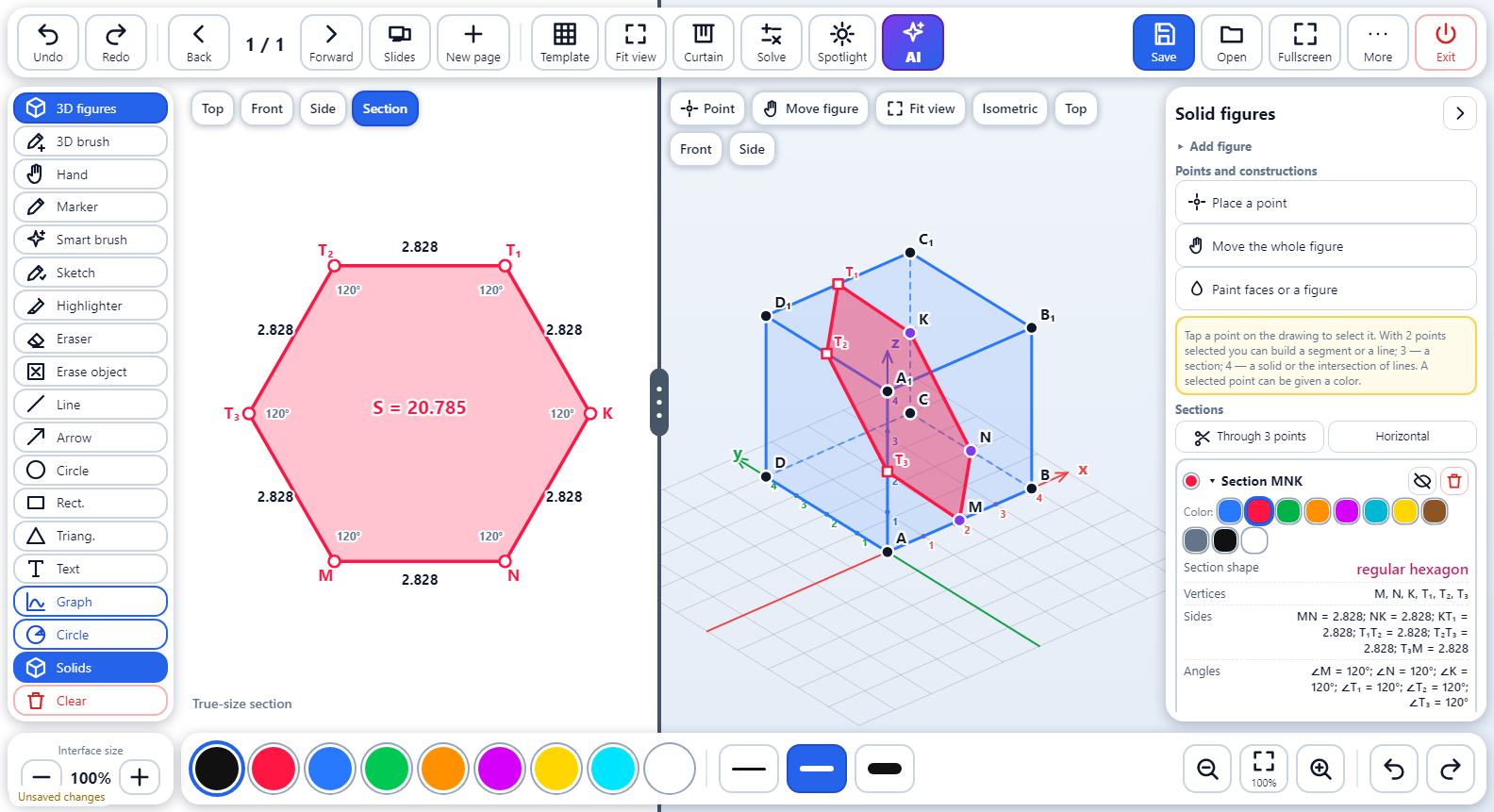Select the thick line thickness
Image resolution: width=1494 pixels, height=812 pixels.
(885, 769)
